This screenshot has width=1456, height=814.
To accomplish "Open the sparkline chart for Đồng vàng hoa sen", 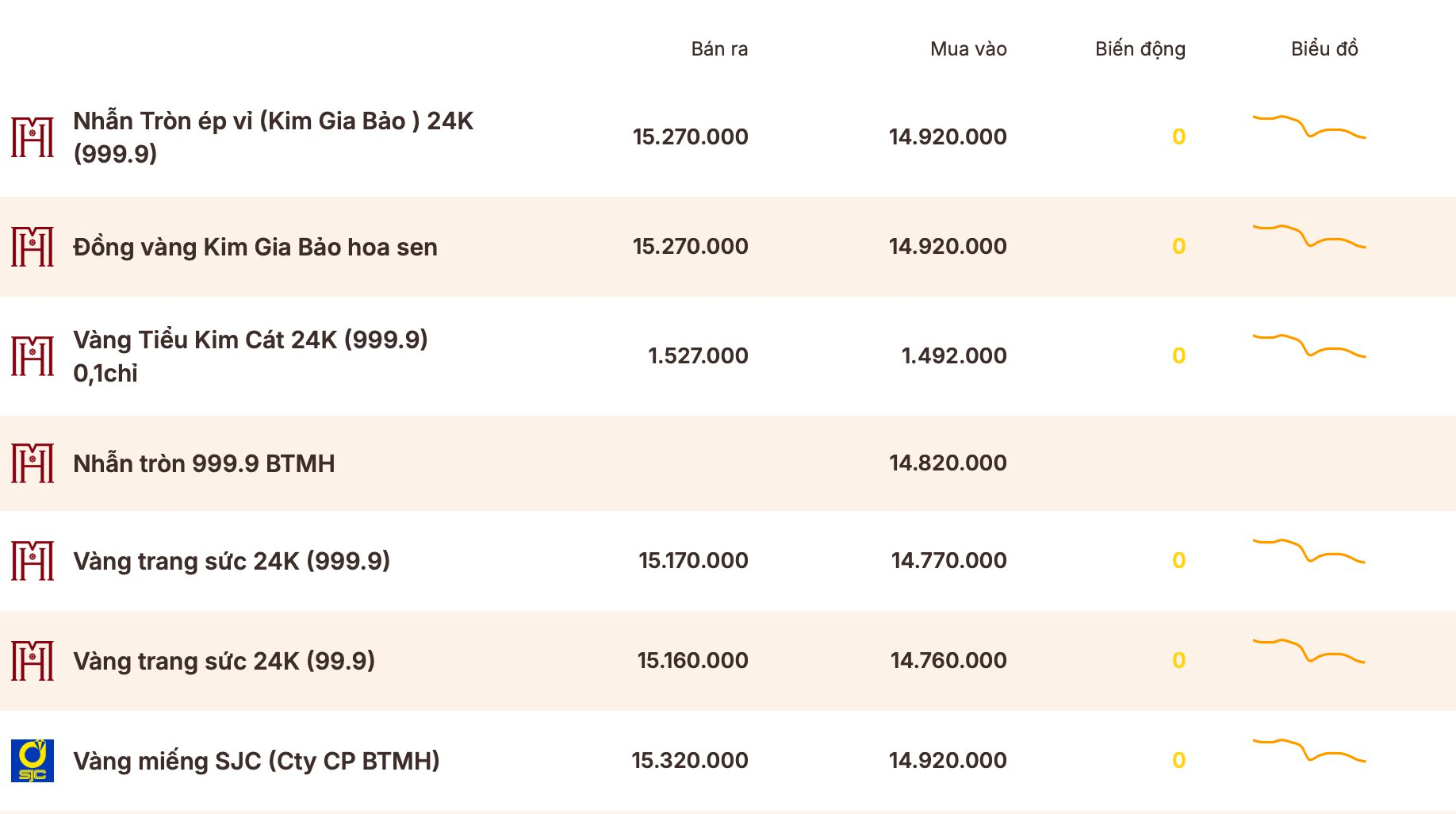I will click(1309, 236).
